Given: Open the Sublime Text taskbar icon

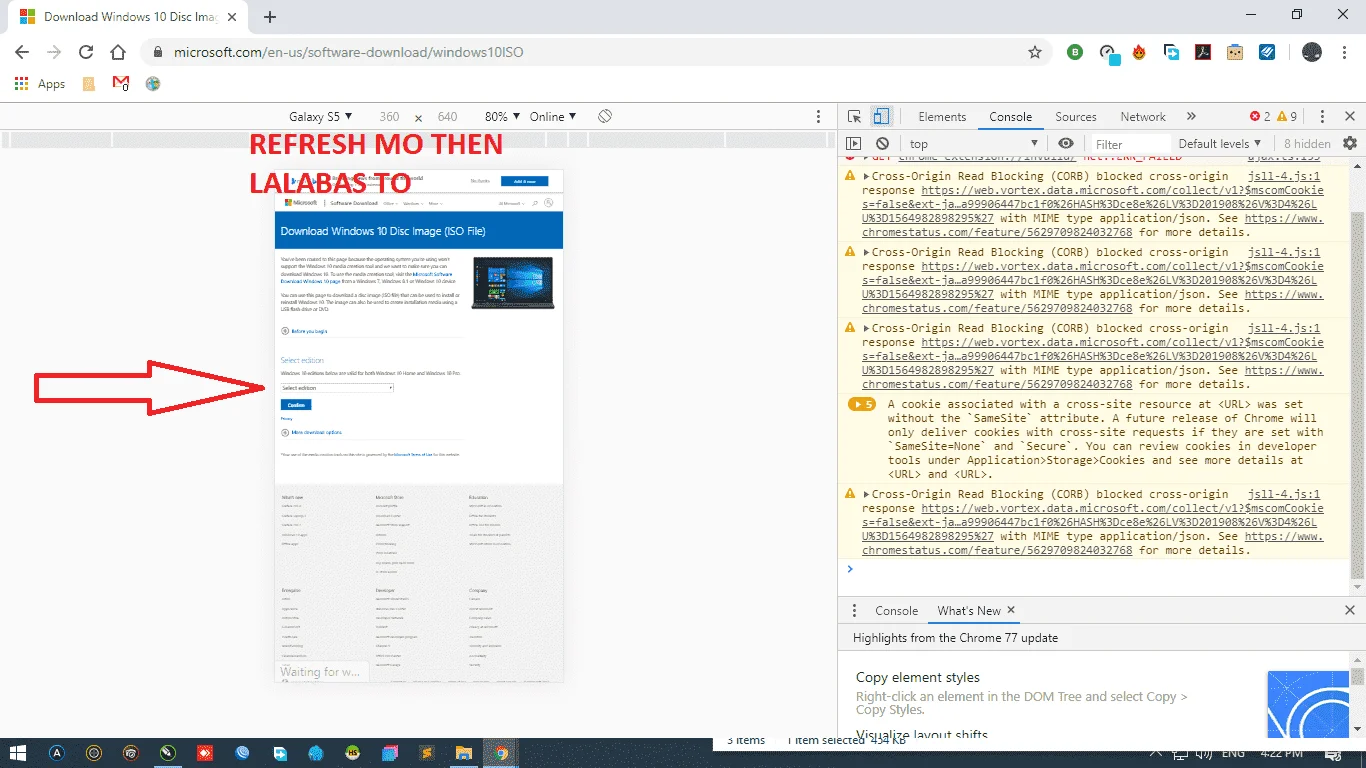Looking at the screenshot, I should point(427,753).
